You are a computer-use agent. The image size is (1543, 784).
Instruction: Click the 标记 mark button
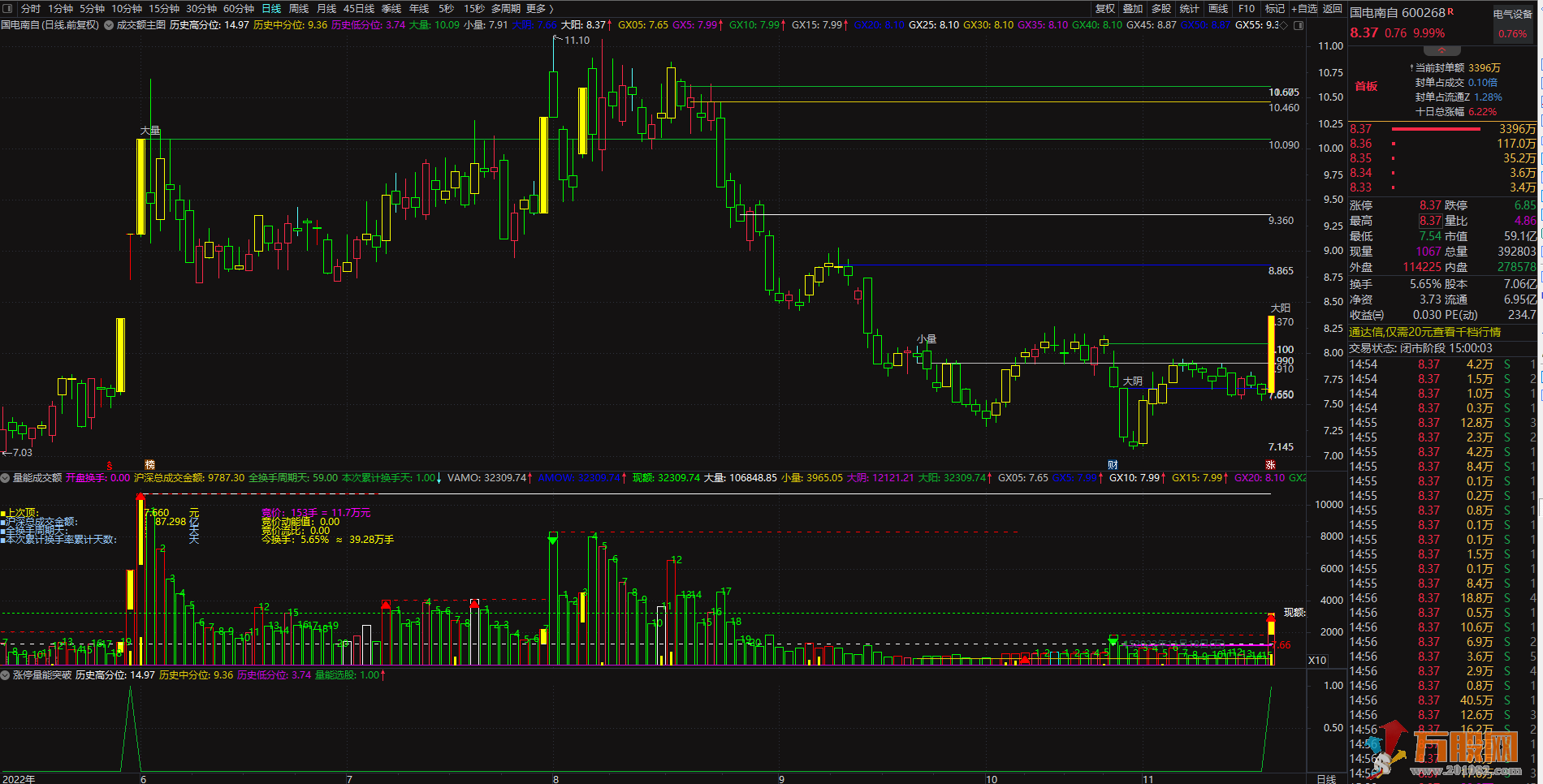tap(1275, 8)
